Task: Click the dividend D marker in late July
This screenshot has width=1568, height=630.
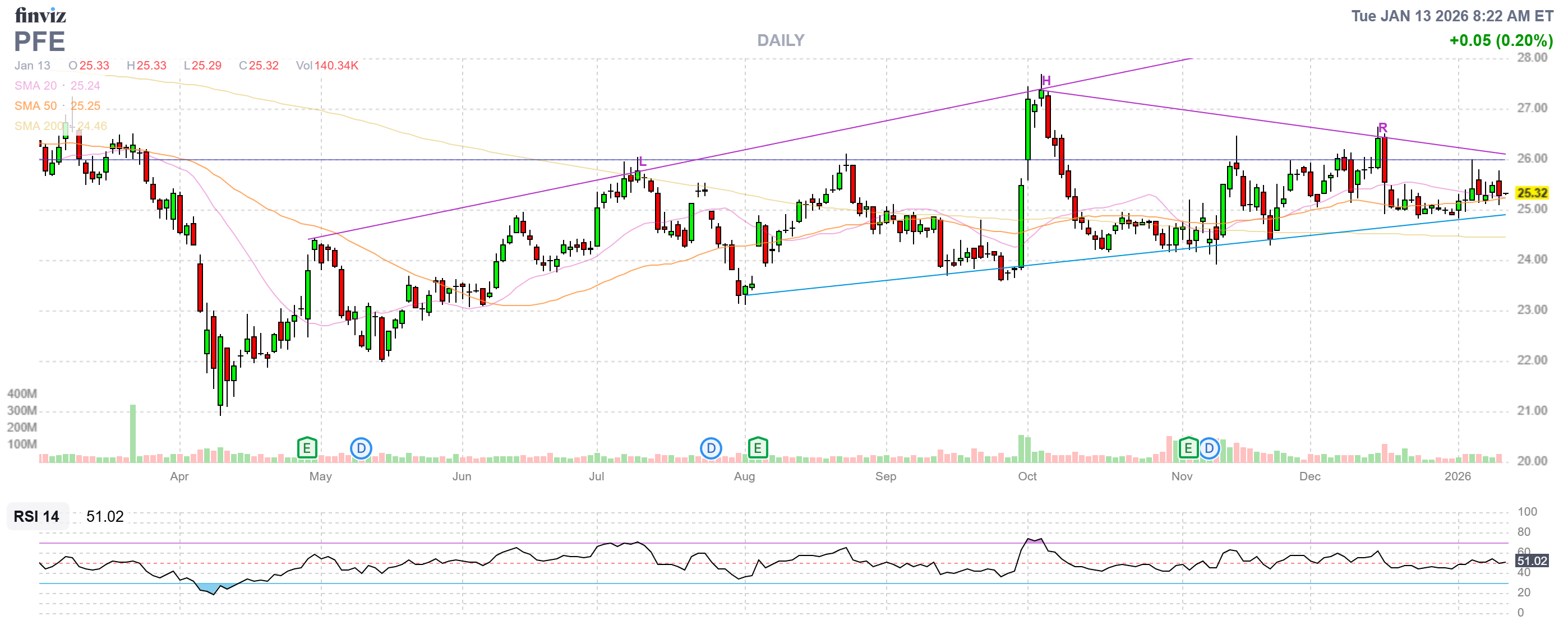Action: [x=711, y=449]
